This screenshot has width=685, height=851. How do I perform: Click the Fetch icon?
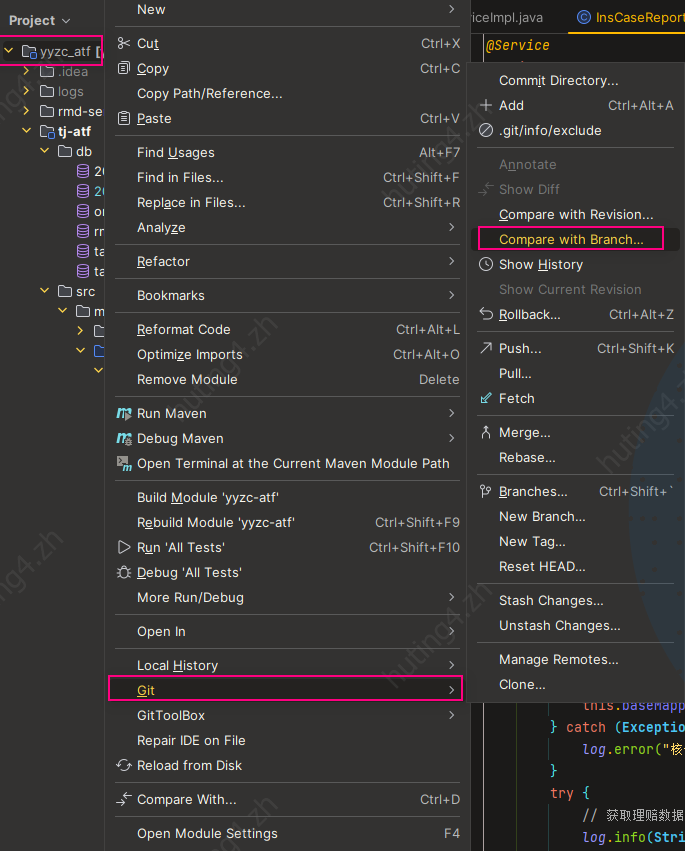click(486, 398)
